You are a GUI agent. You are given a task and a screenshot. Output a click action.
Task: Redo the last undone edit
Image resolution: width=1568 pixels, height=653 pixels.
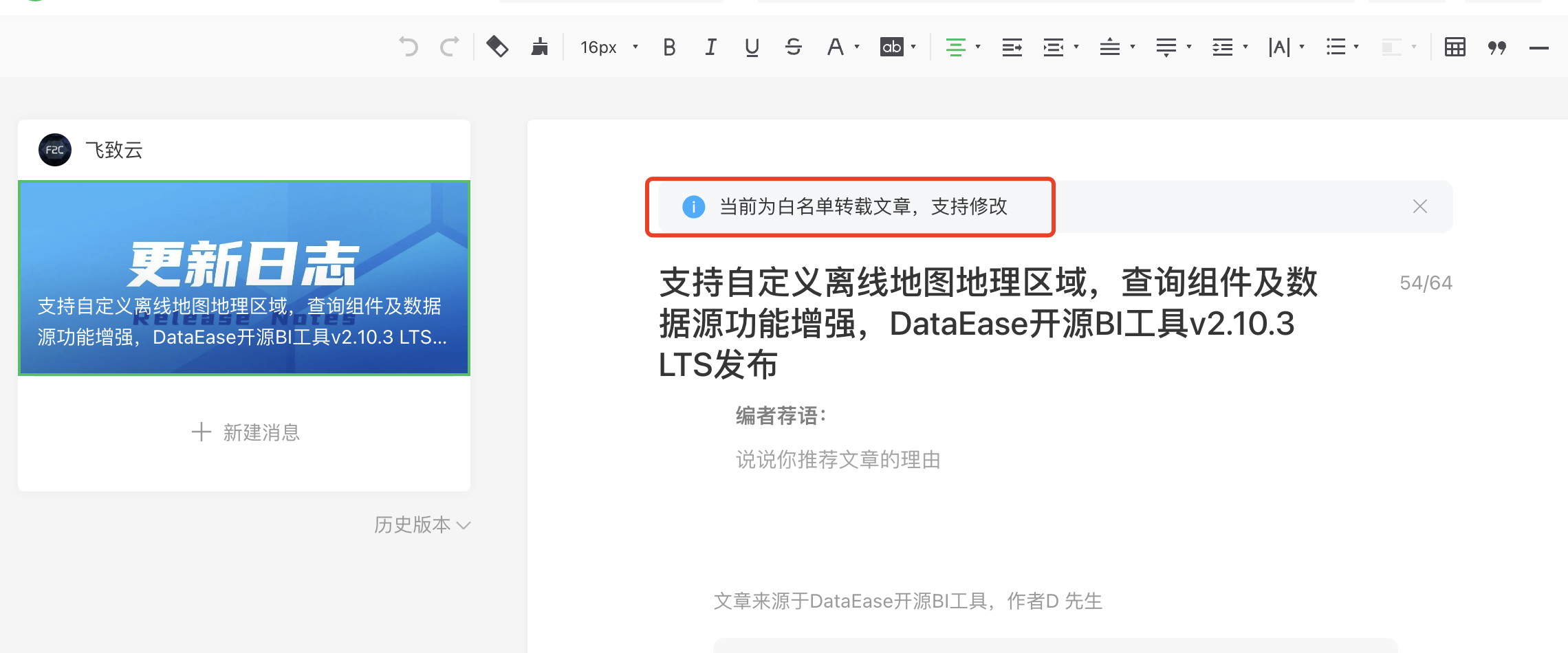pyautogui.click(x=450, y=47)
